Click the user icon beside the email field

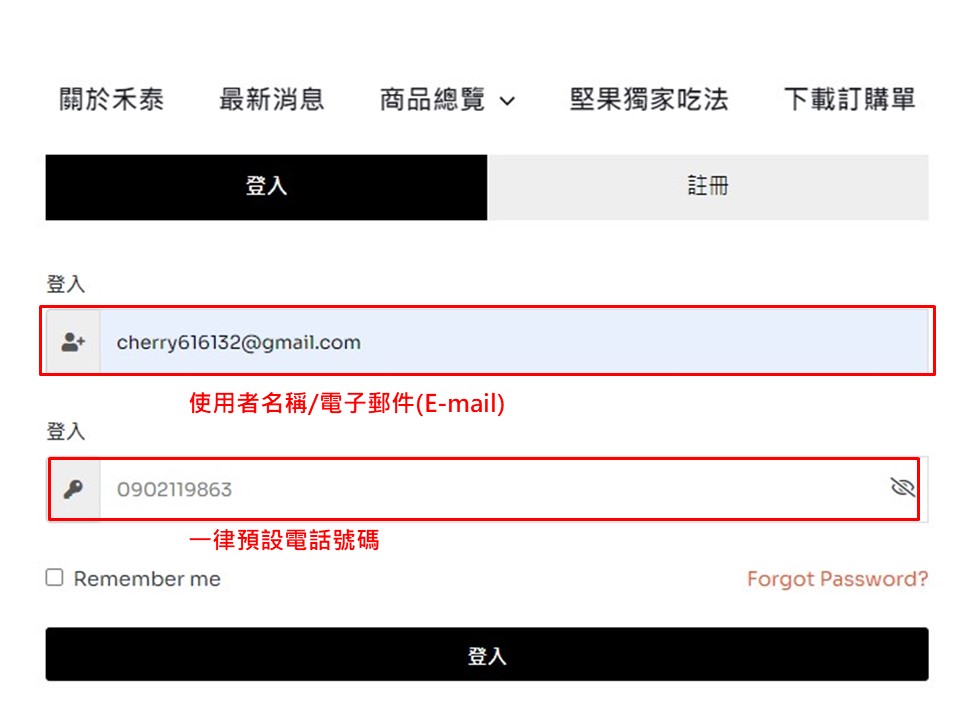point(73,342)
